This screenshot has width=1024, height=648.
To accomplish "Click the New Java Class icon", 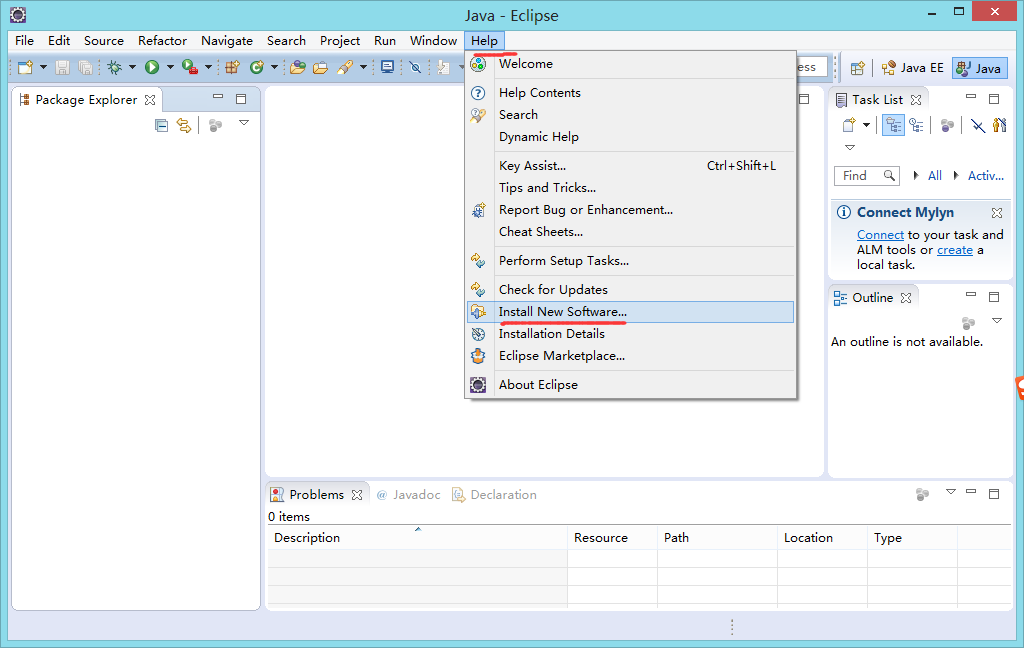I will 257,67.
